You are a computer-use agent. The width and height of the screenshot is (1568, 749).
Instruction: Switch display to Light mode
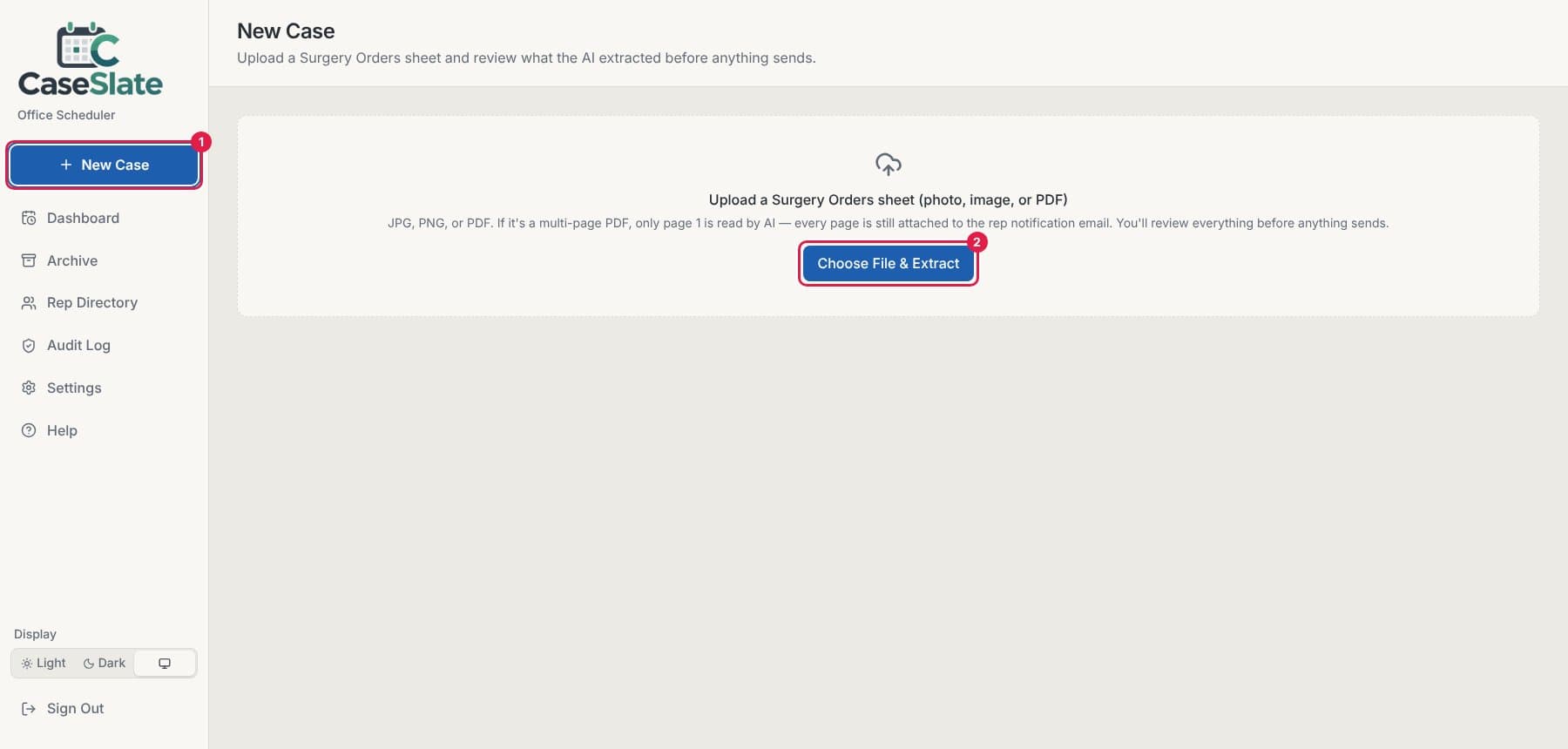click(x=44, y=663)
